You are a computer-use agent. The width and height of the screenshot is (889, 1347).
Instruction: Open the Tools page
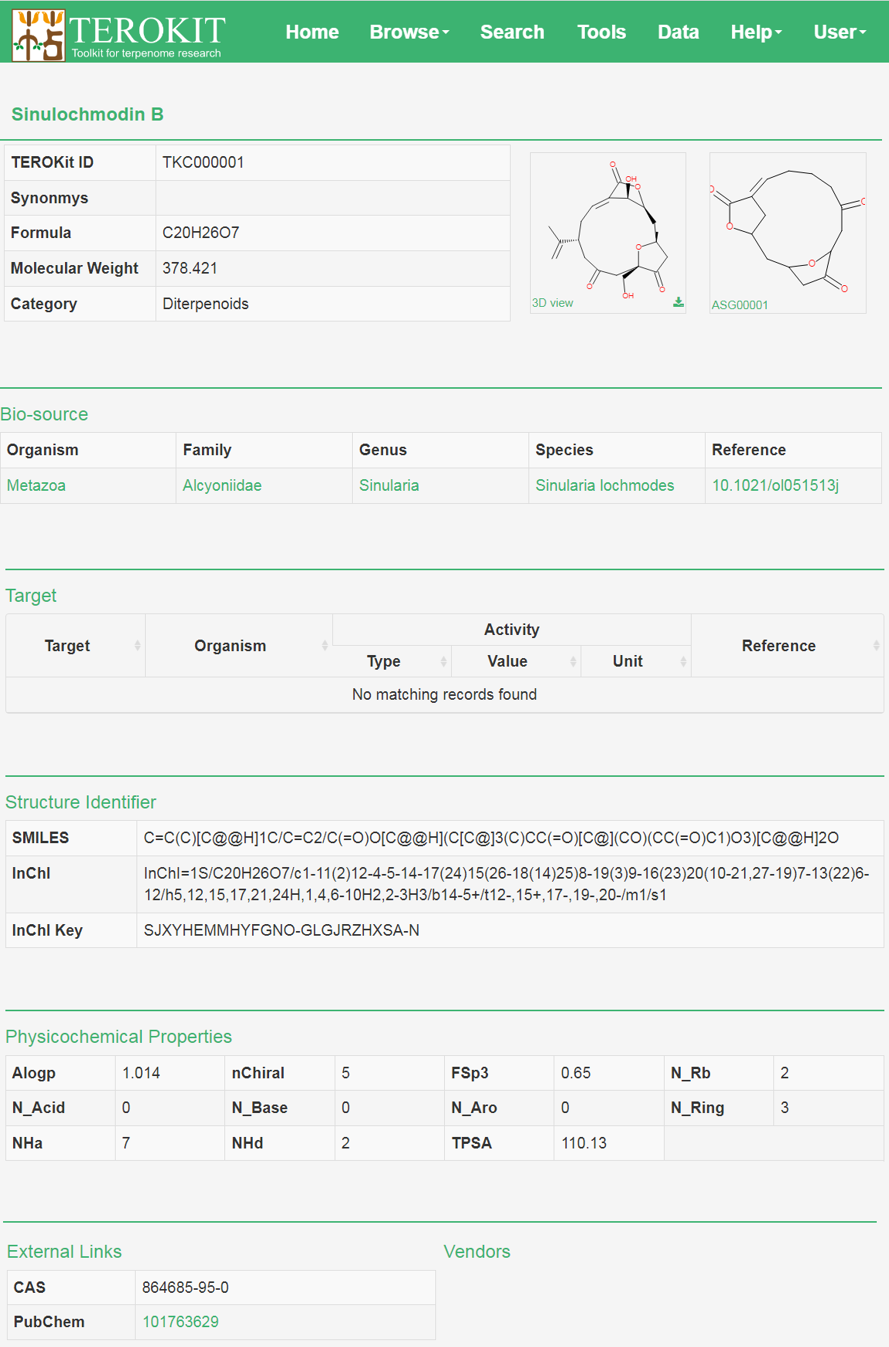601,32
